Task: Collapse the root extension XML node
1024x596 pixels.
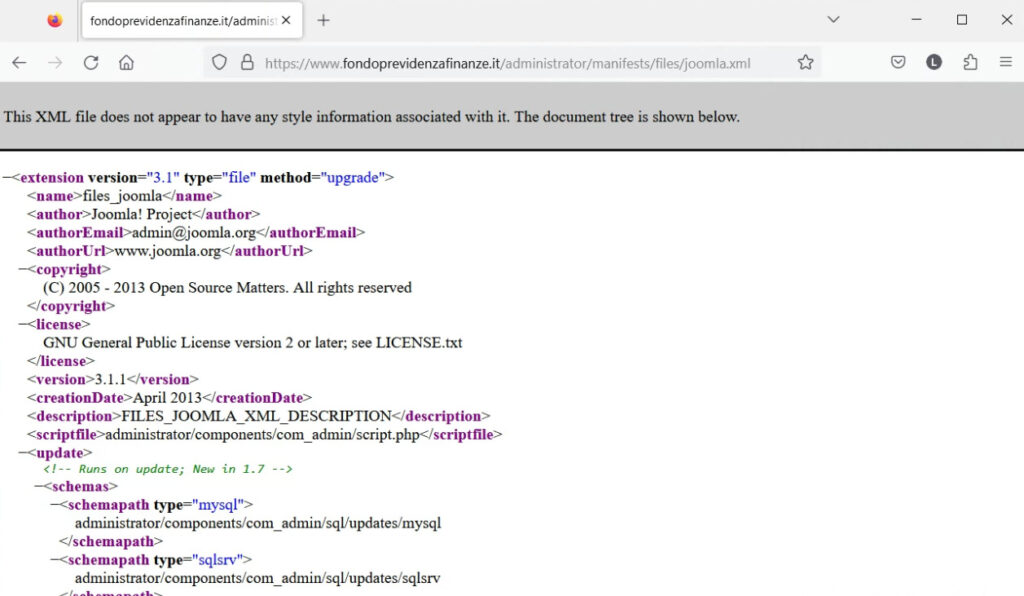Action: (7, 178)
